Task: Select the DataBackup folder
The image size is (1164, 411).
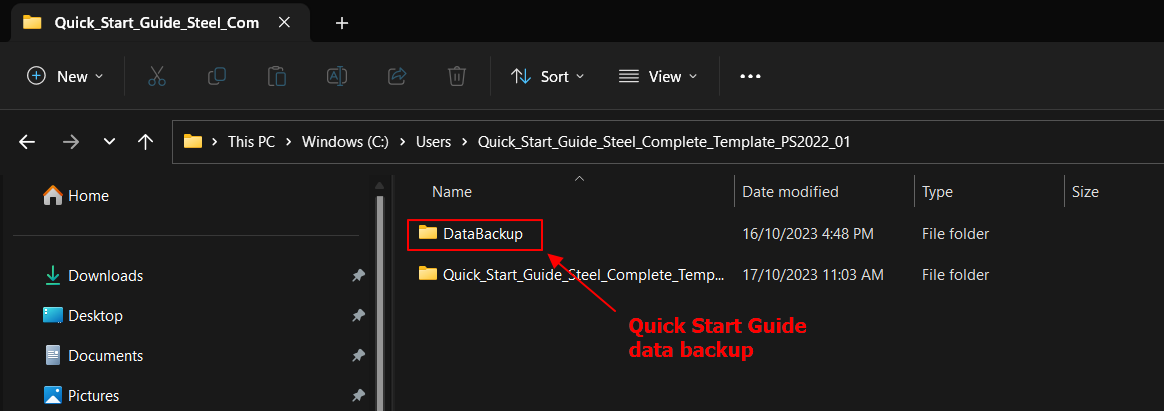Action: click(482, 234)
